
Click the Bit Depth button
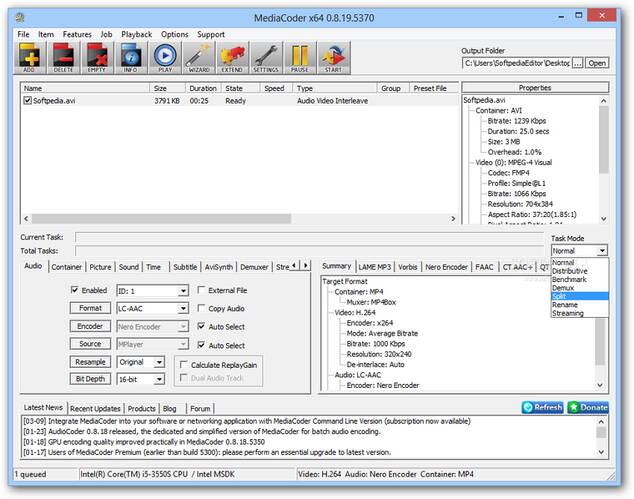coord(90,379)
